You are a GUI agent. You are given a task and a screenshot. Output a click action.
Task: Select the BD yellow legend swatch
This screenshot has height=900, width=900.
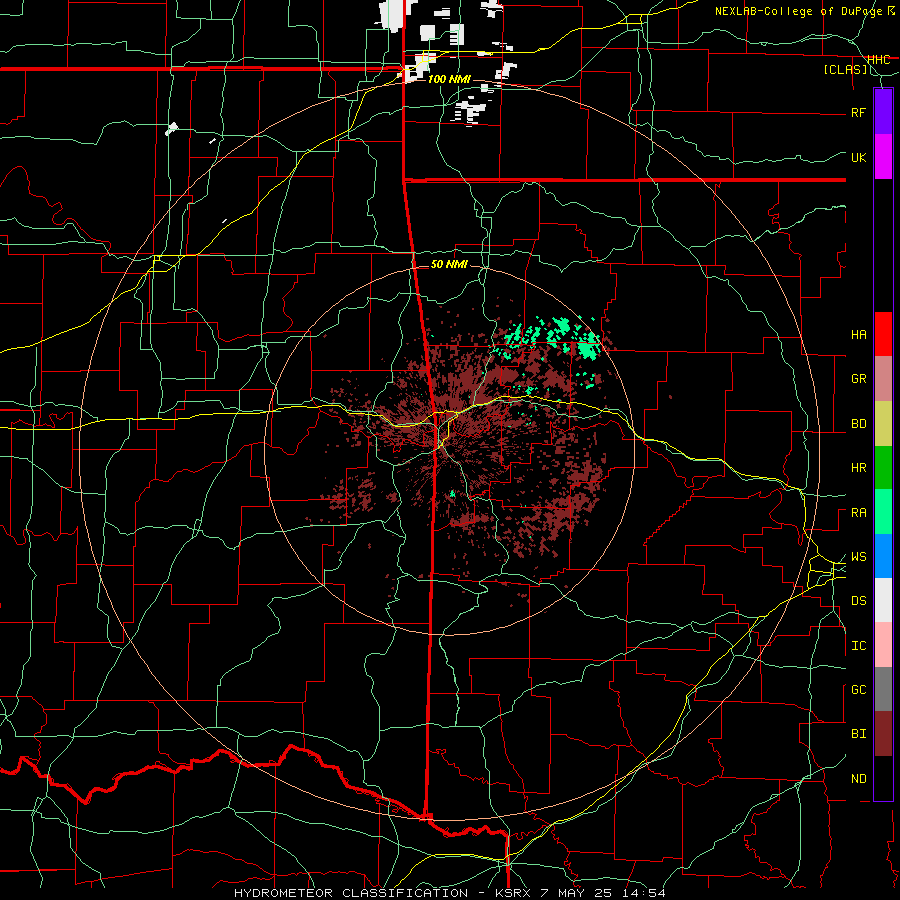(883, 424)
